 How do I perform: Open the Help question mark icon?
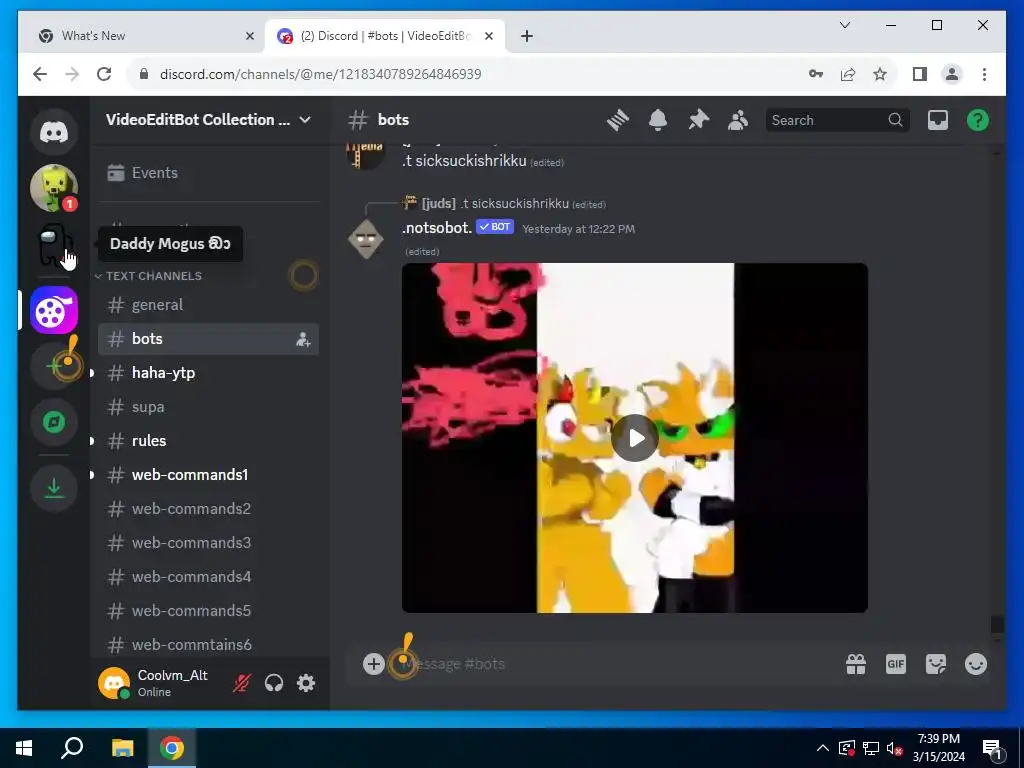pyautogui.click(x=978, y=120)
